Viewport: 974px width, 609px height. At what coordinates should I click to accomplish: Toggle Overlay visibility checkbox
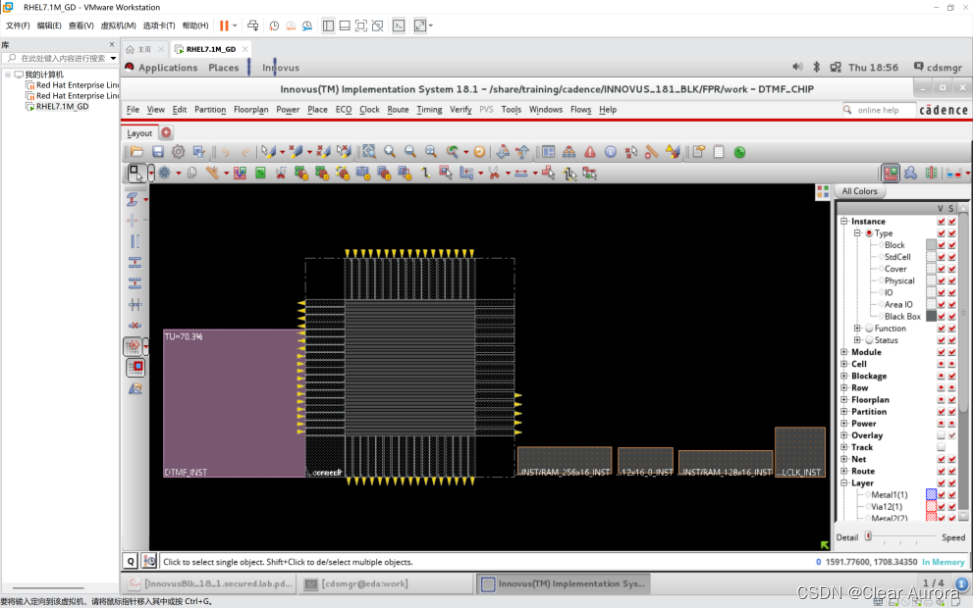(x=941, y=435)
